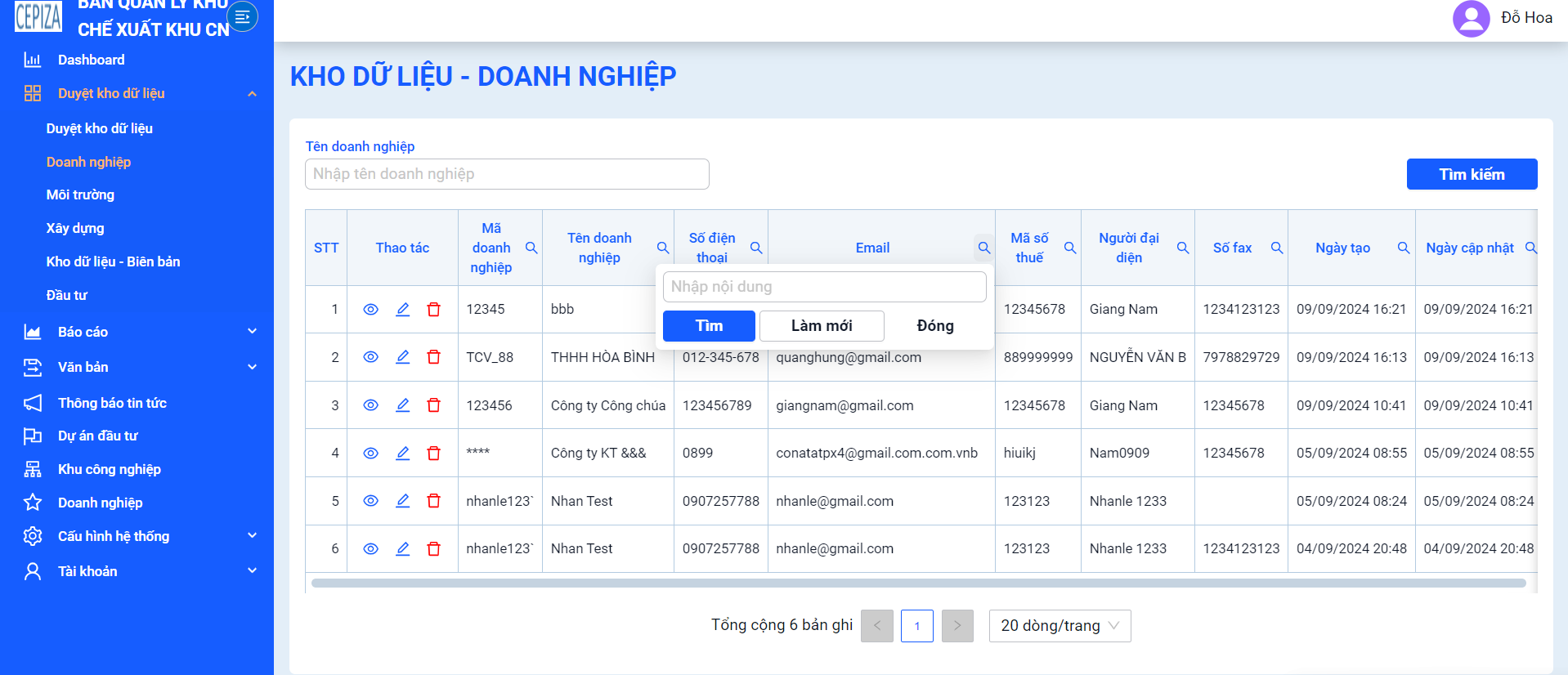
Task: Click the Dashboard chart icon
Action: [x=33, y=60]
